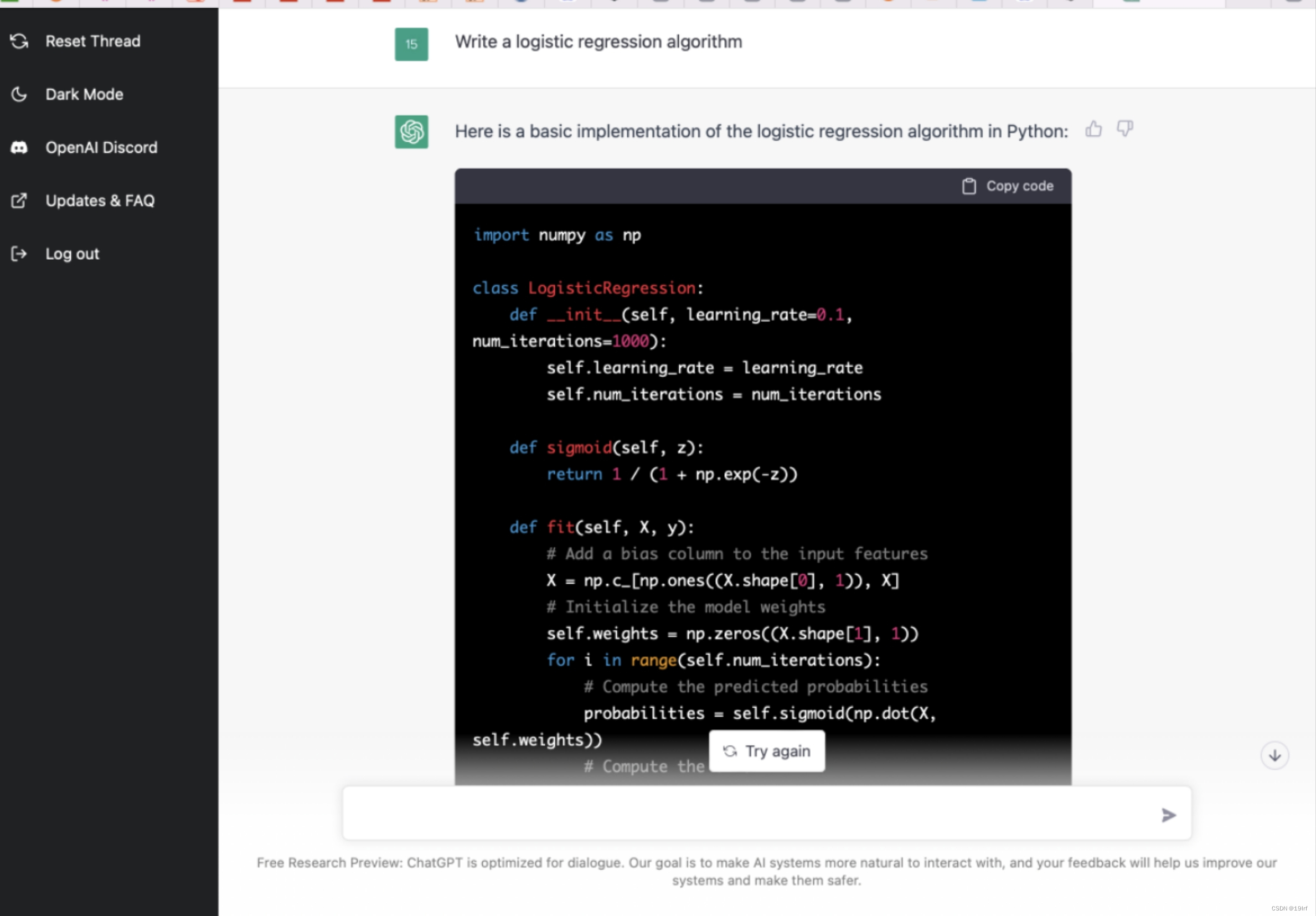Click the scroll-to-bottom down arrow button

tap(1274, 755)
